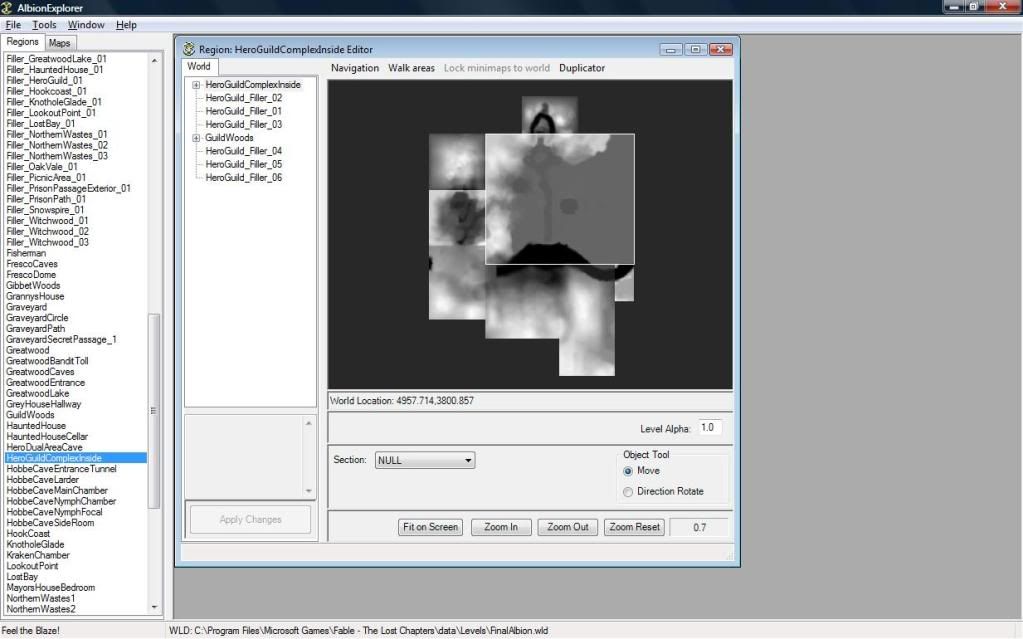1023x639 pixels.
Task: Open the Walk areas menu item
Action: pos(411,68)
